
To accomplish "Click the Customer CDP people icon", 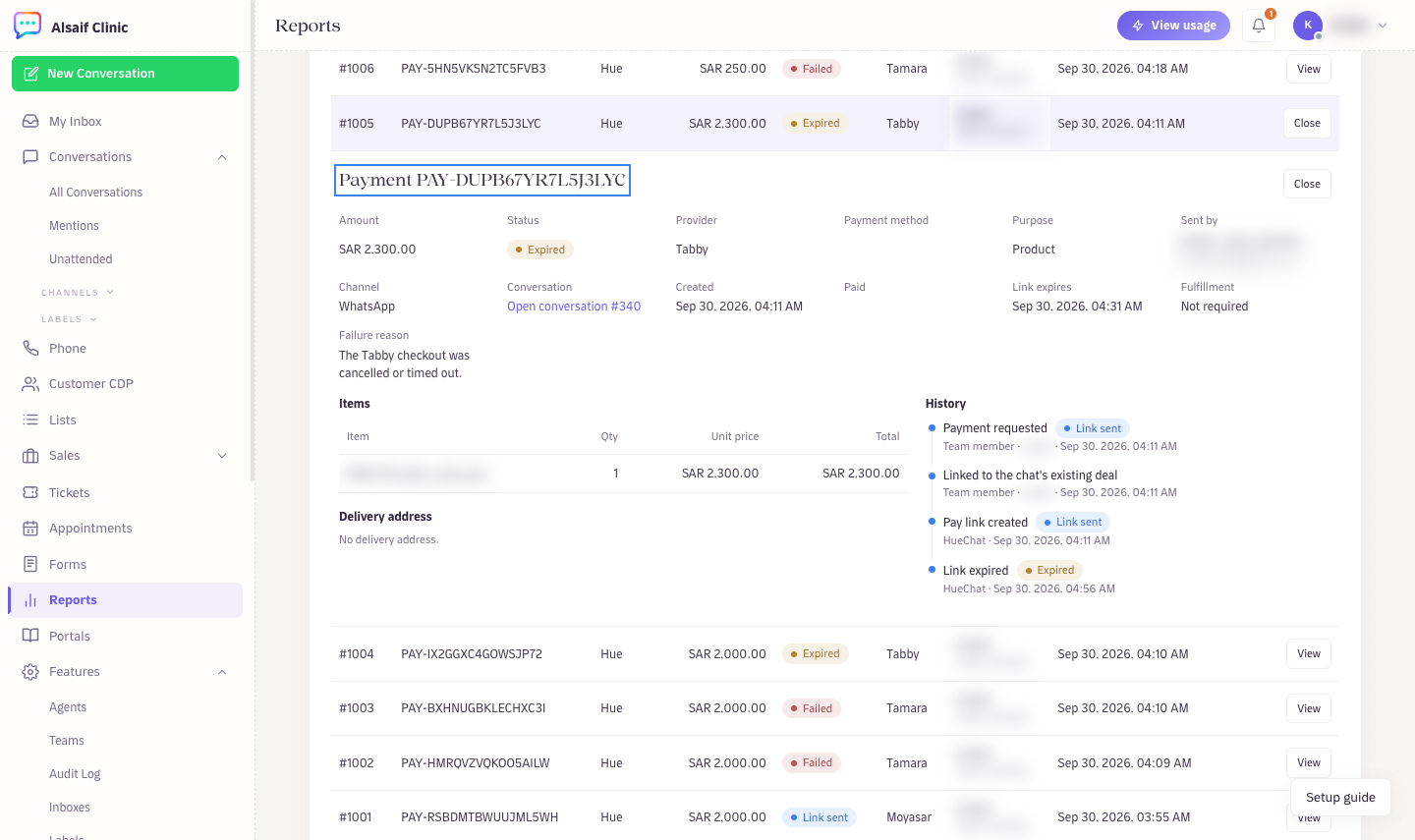I will (30, 383).
